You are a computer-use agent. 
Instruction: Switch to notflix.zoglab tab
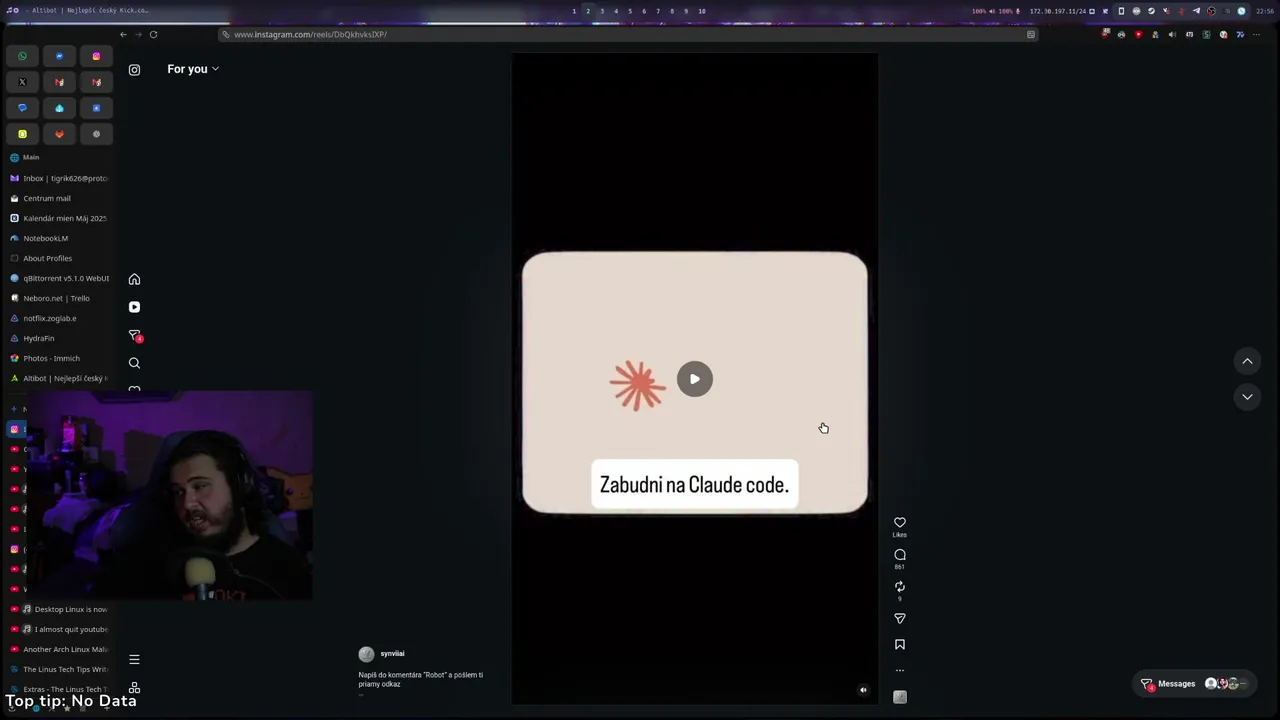coord(57,318)
